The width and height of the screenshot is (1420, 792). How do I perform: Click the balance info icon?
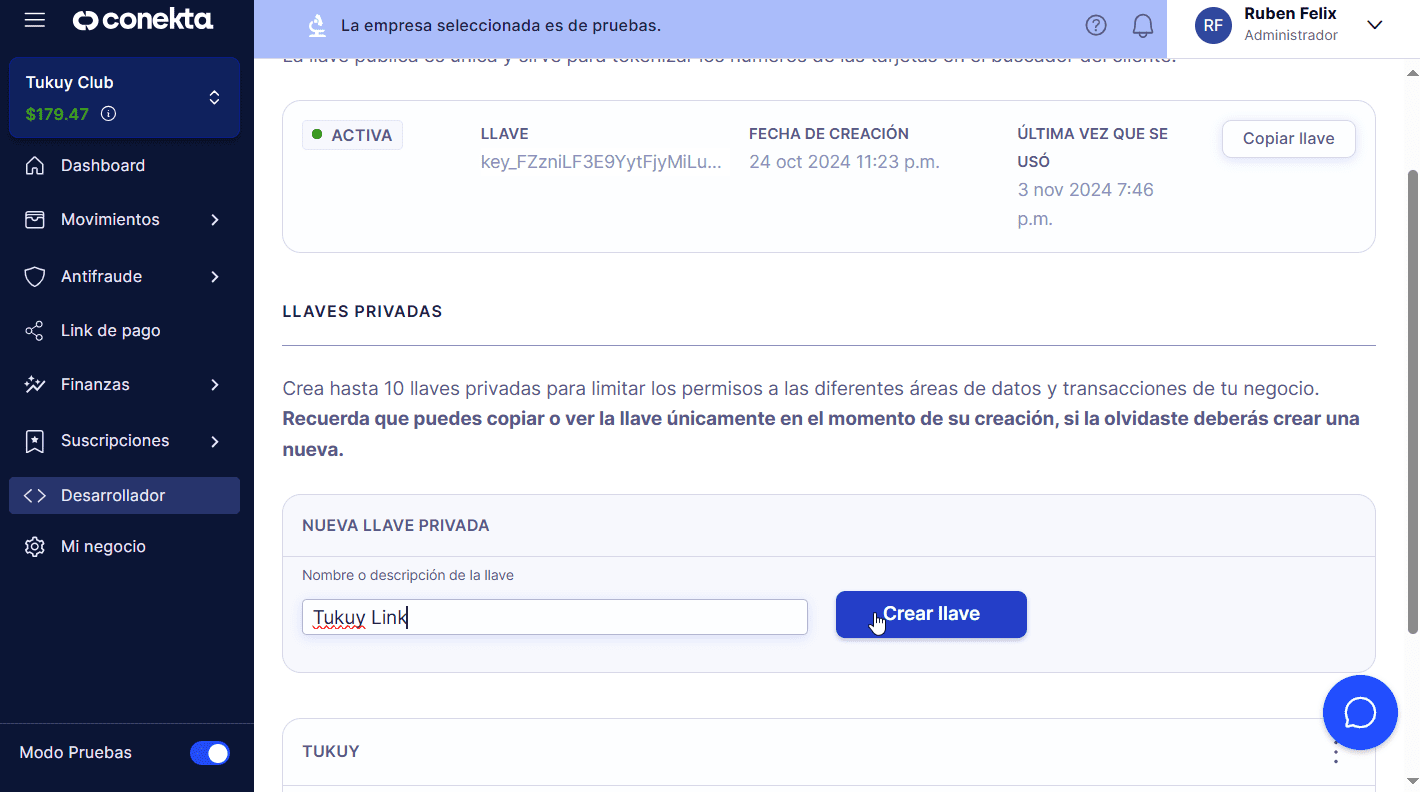(109, 114)
